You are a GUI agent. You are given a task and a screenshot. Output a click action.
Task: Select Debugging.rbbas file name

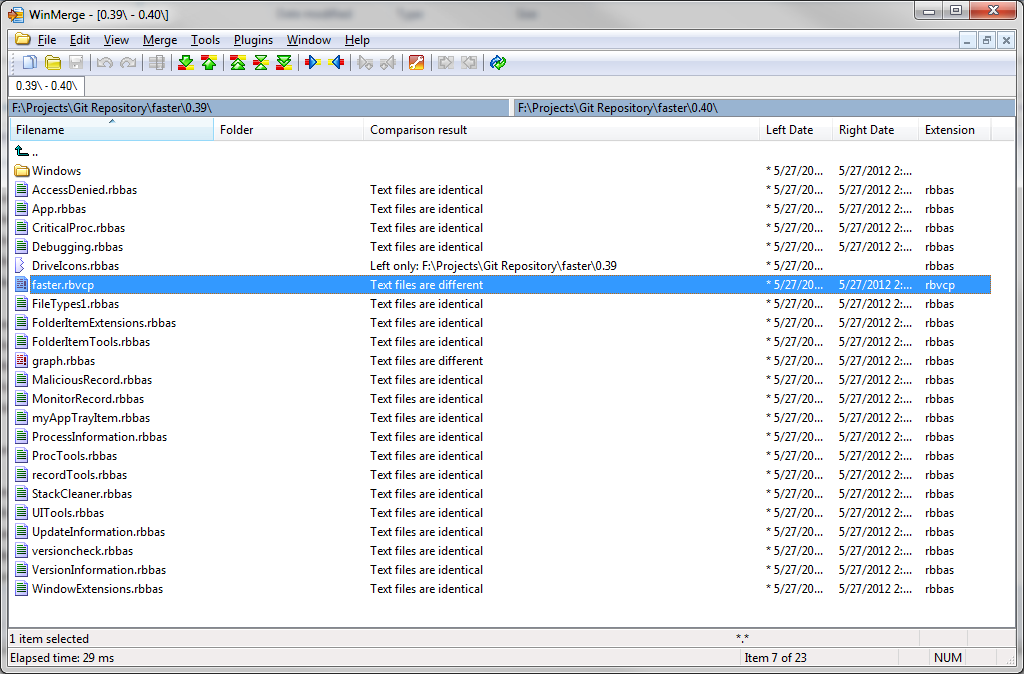pyautogui.click(x=77, y=247)
